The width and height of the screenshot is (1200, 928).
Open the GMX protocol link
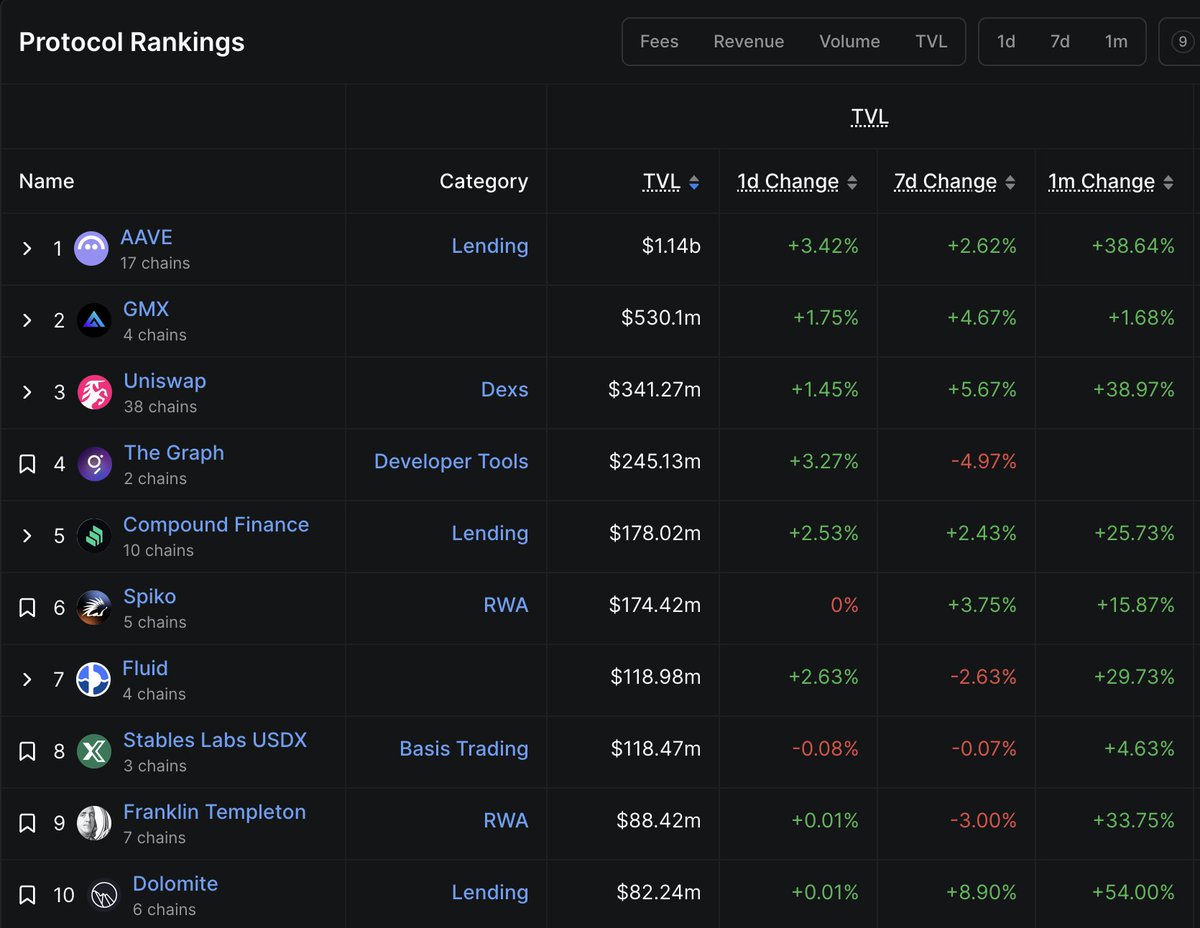click(x=146, y=309)
